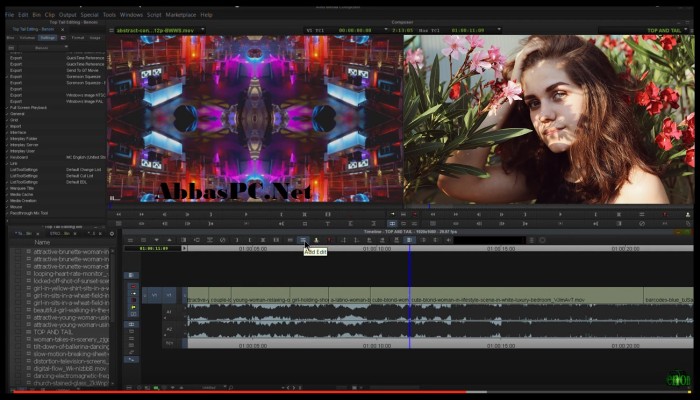Rewind the record monitor

[432, 215]
